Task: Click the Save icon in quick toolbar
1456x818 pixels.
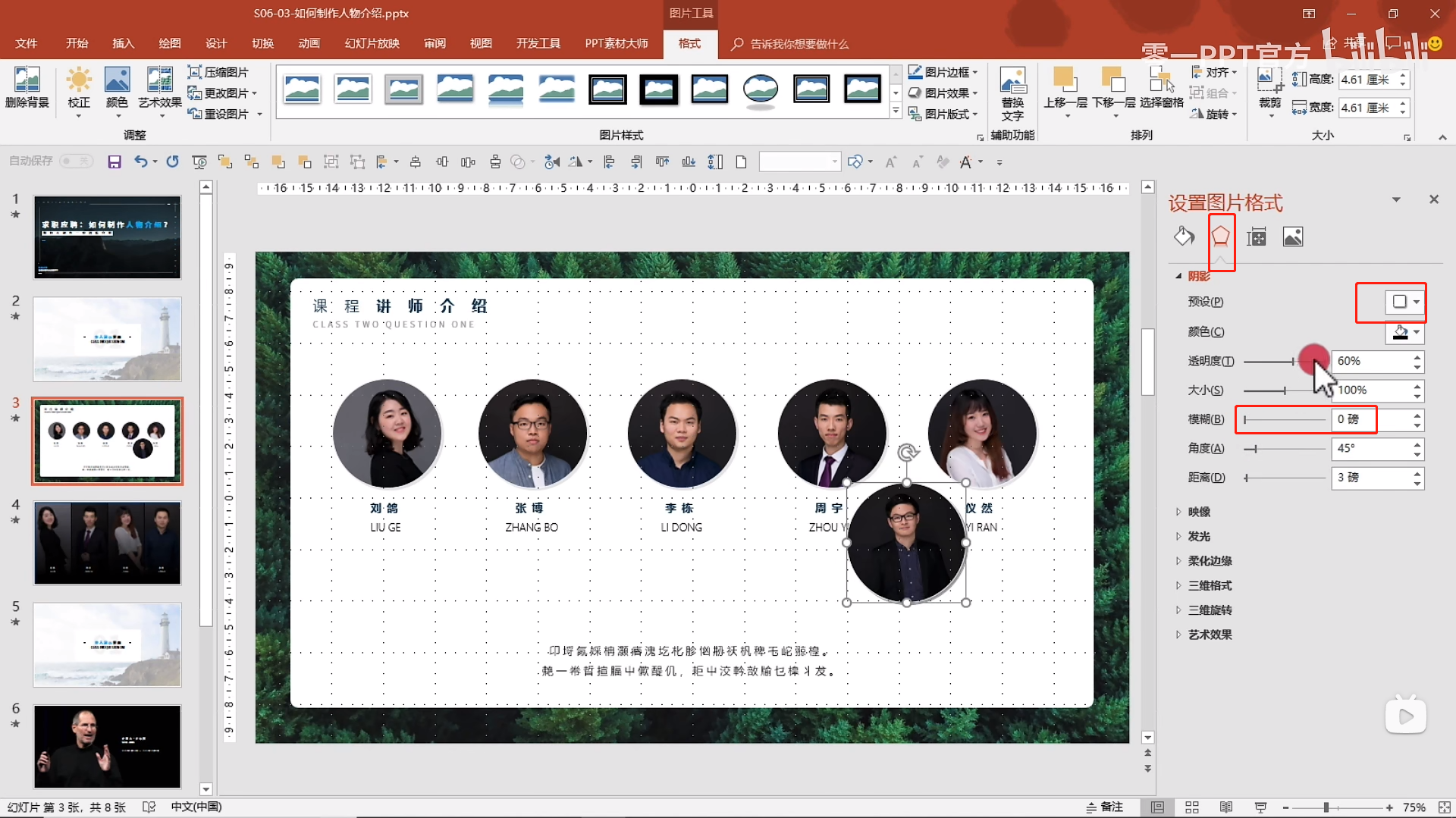Action: tap(115, 161)
